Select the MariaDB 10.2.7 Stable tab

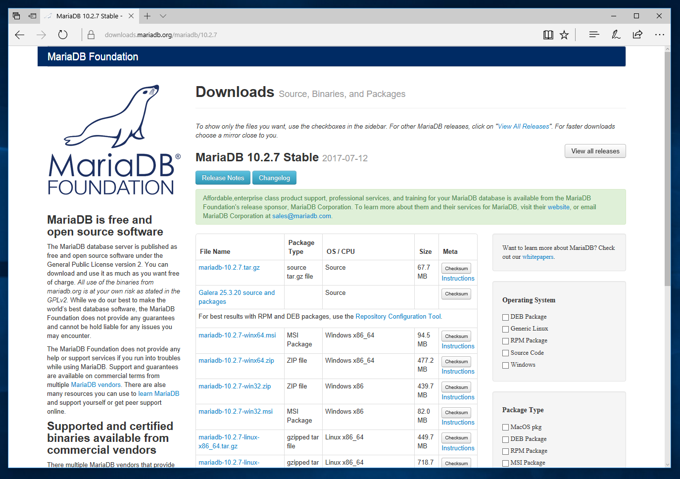89,16
